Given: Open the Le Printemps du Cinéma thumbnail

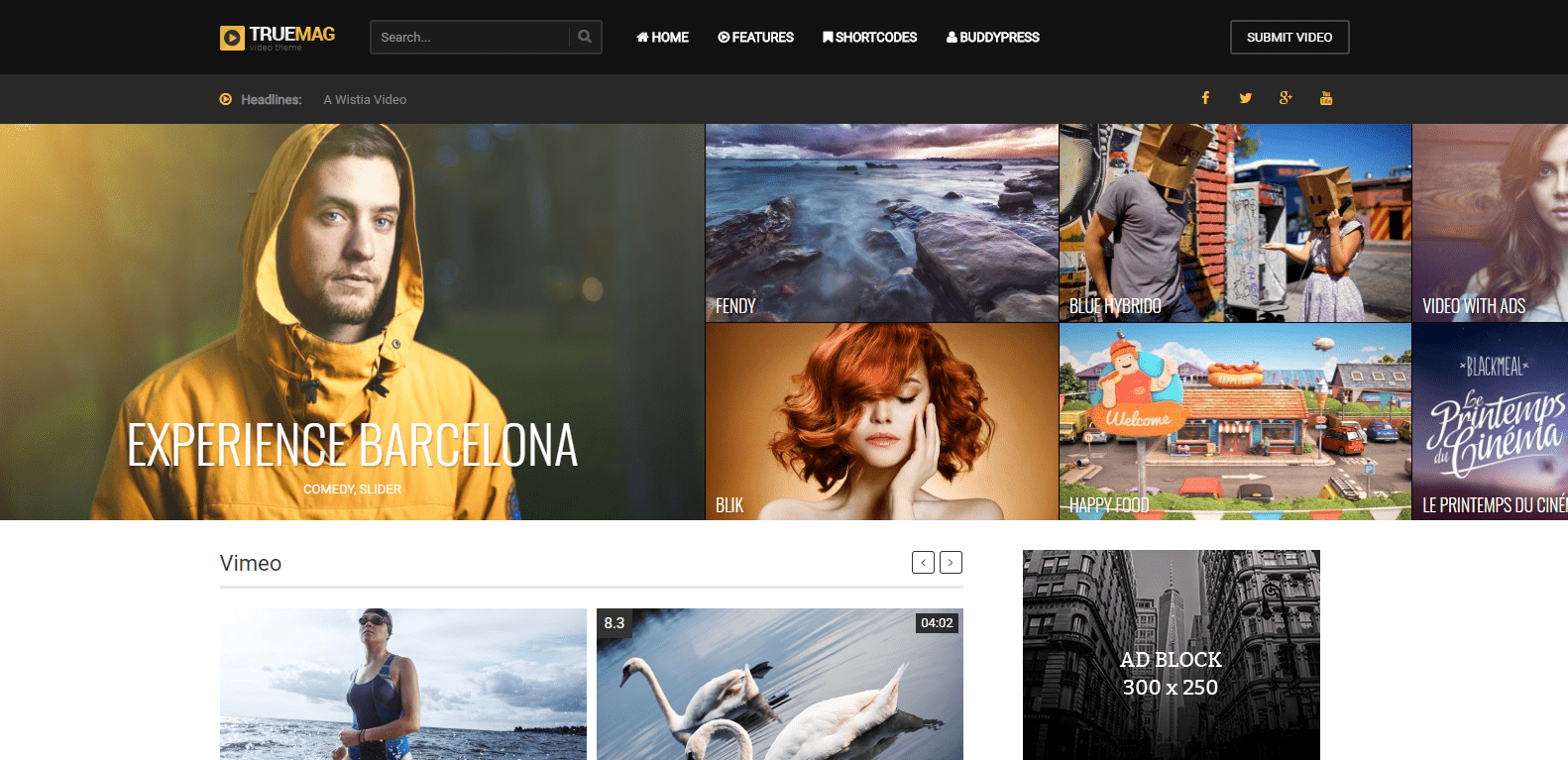Looking at the screenshot, I should (1491, 422).
